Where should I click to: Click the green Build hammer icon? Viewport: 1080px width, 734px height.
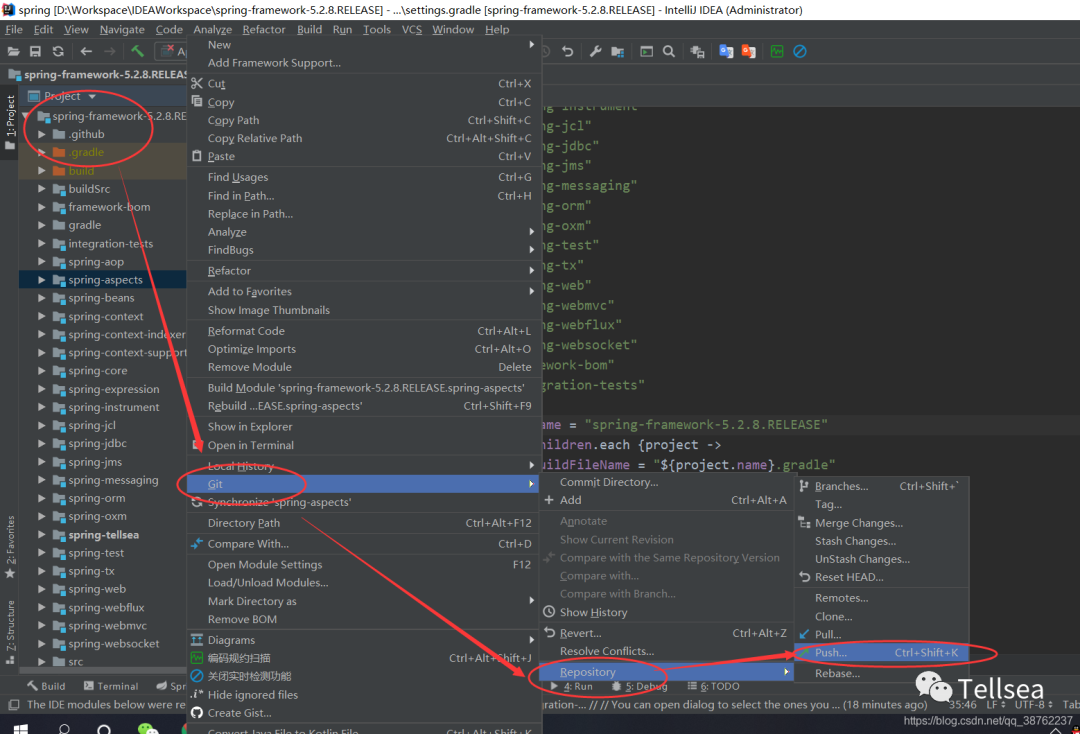point(137,51)
